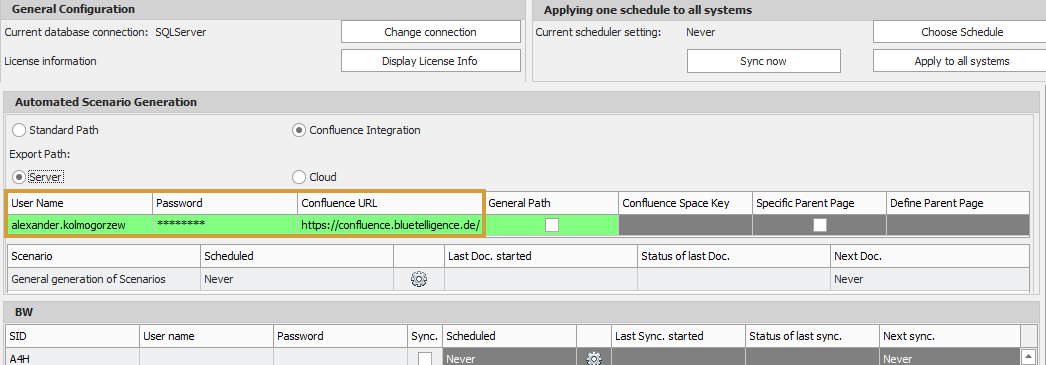Toggle the Sync. checkbox for A4H
The width and height of the screenshot is (1046, 365).
tap(424, 359)
